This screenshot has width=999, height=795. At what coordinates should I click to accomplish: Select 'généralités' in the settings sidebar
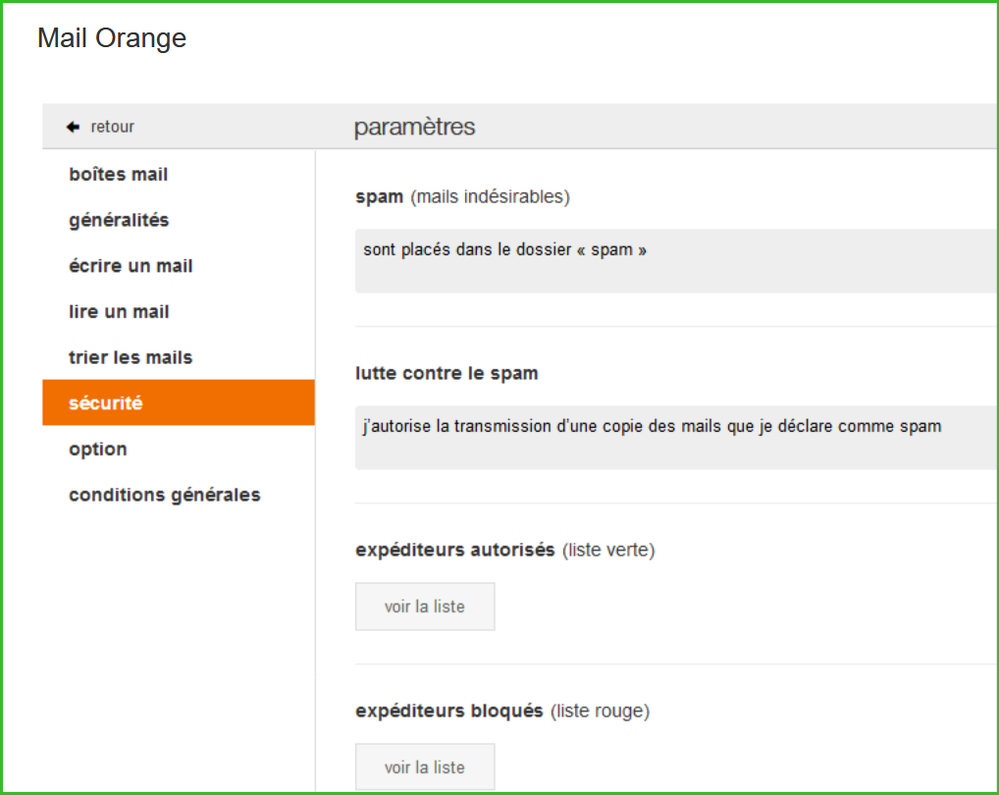(x=119, y=220)
